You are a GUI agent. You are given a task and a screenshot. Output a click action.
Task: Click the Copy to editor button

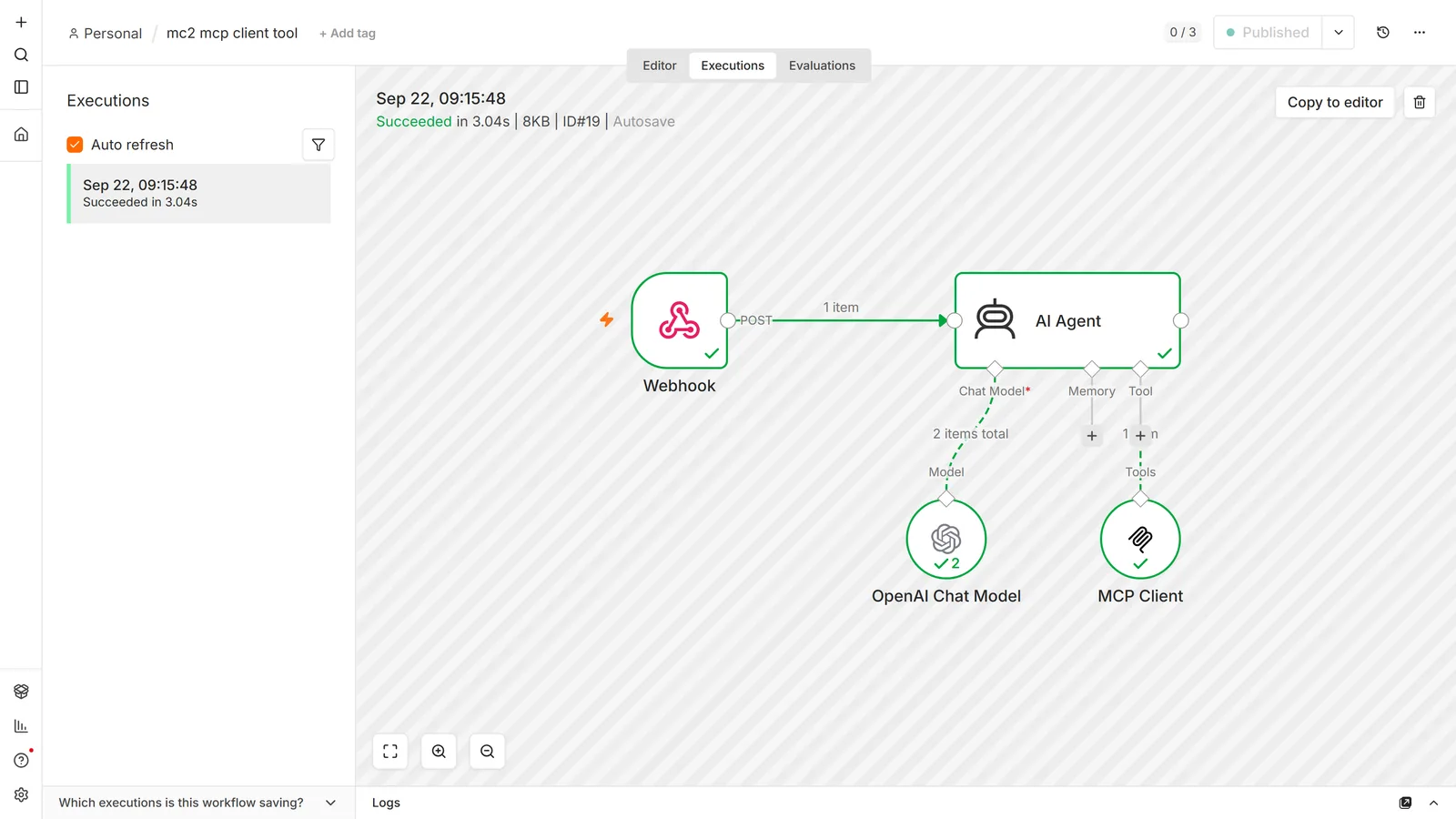[x=1335, y=102]
